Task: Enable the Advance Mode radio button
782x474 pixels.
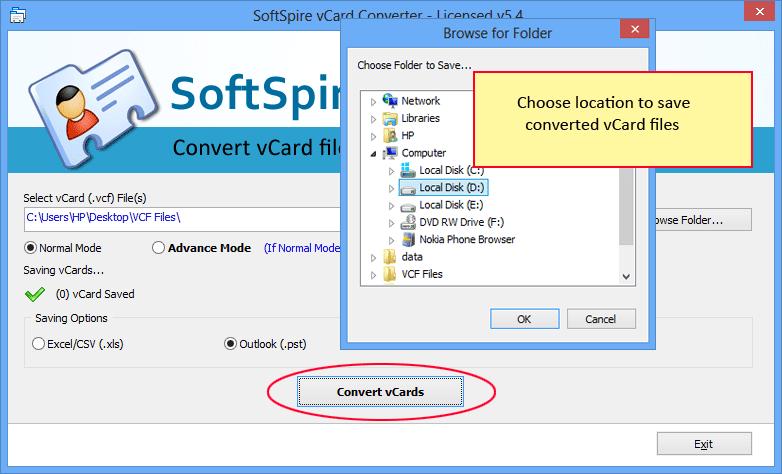Action: click(x=158, y=248)
